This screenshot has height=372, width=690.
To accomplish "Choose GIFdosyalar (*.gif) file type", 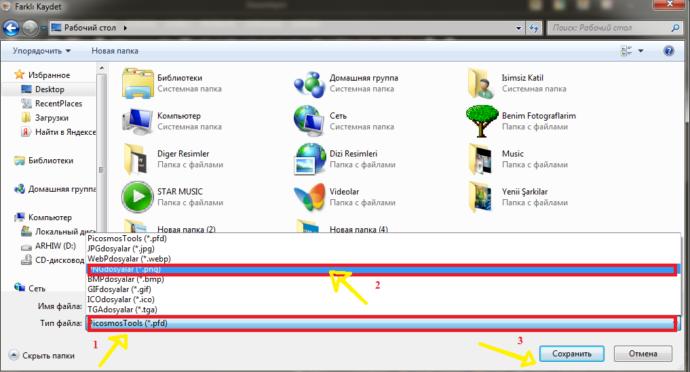I will (x=383, y=290).
